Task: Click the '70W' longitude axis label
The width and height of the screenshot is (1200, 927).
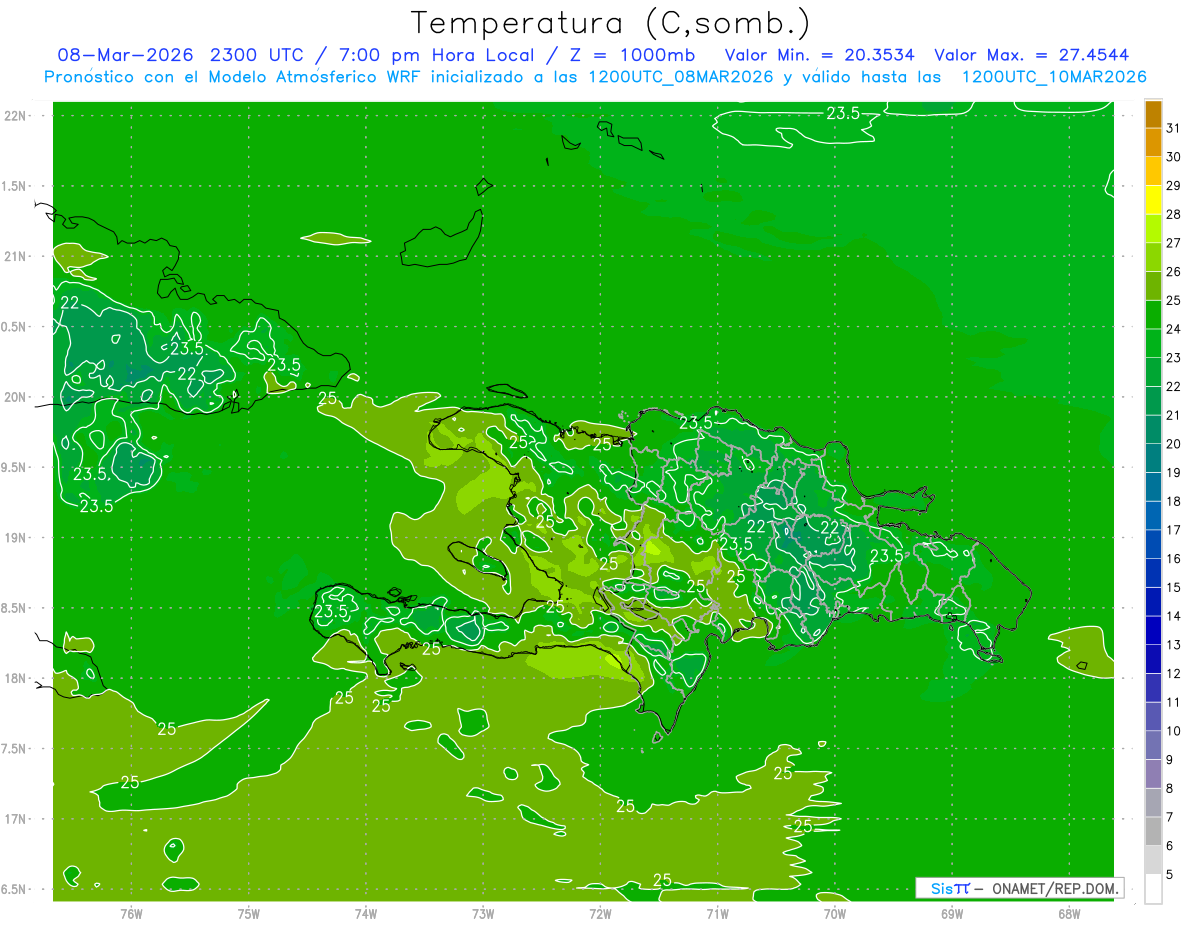Action: (835, 913)
